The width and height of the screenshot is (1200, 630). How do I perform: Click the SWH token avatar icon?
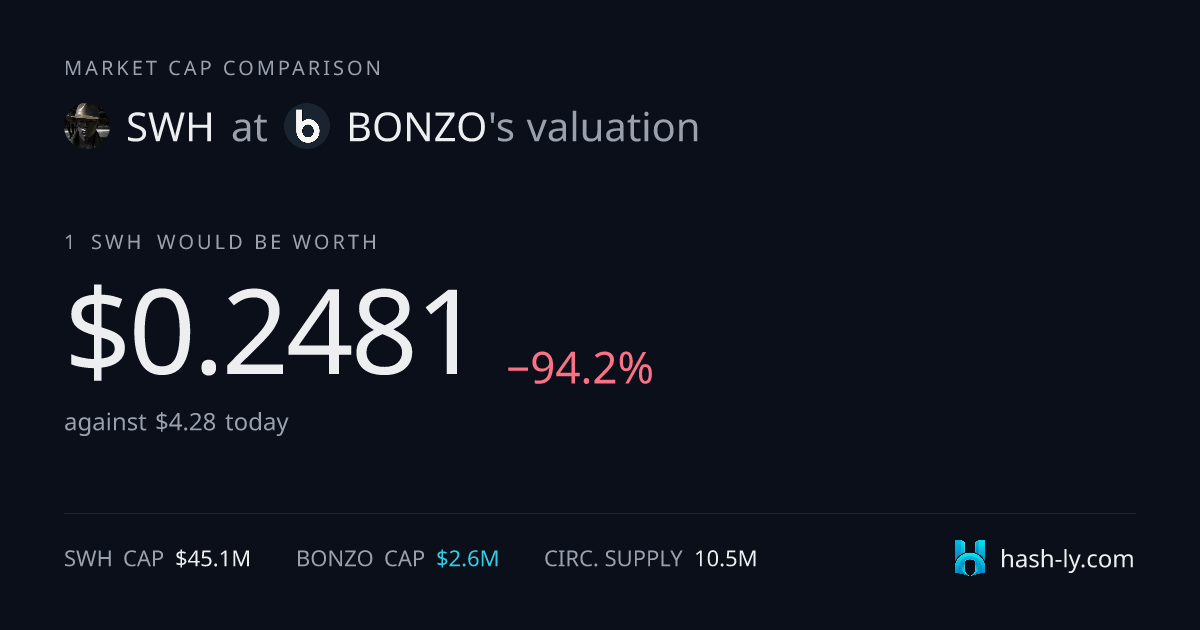(x=87, y=127)
